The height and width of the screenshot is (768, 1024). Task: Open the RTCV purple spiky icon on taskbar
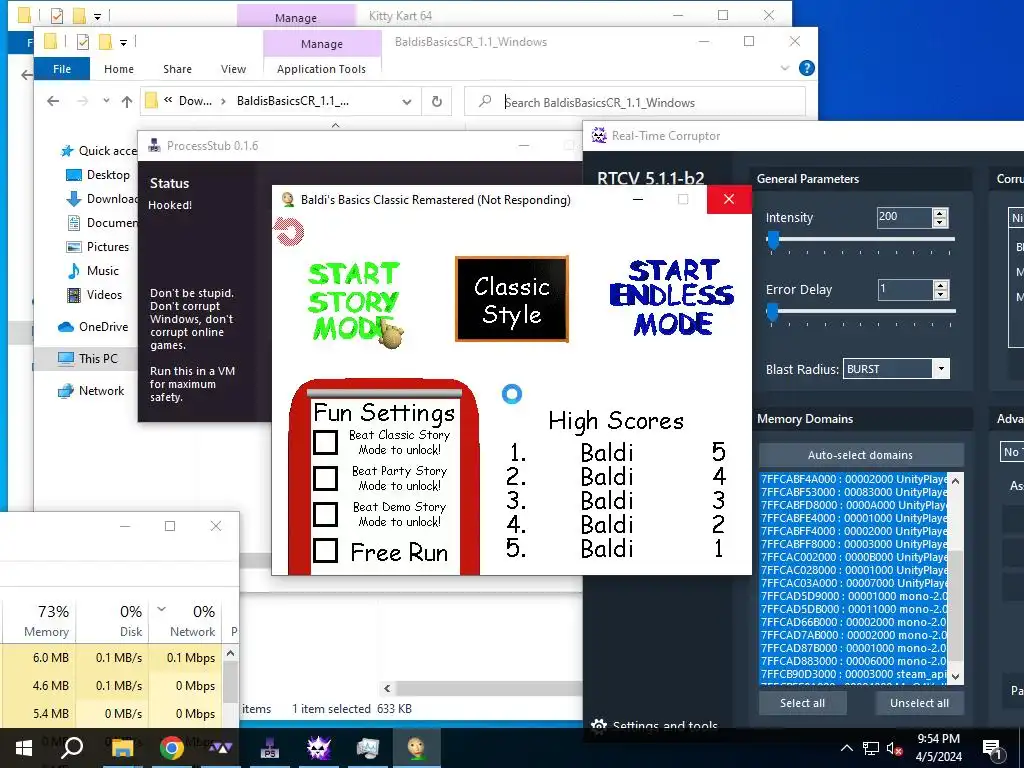[318, 748]
